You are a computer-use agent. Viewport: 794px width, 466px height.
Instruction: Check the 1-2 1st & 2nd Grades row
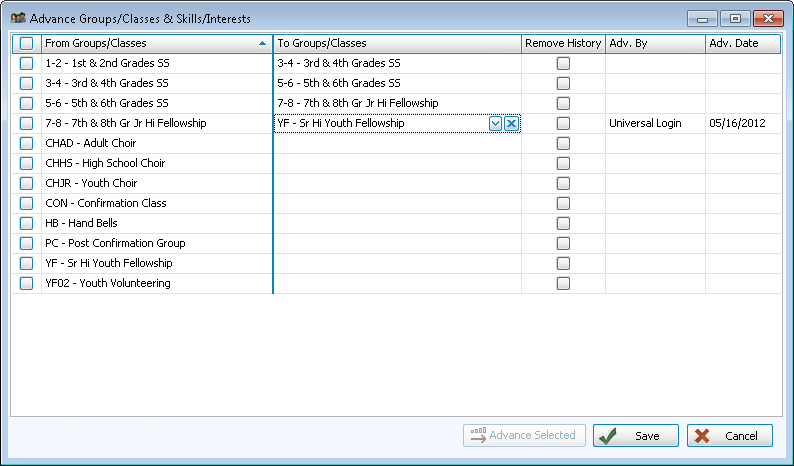[x=26, y=63]
